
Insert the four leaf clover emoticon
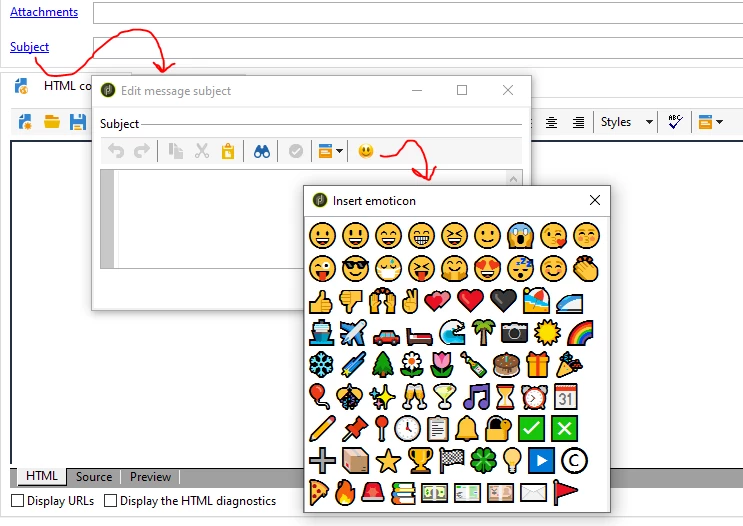[483, 460]
